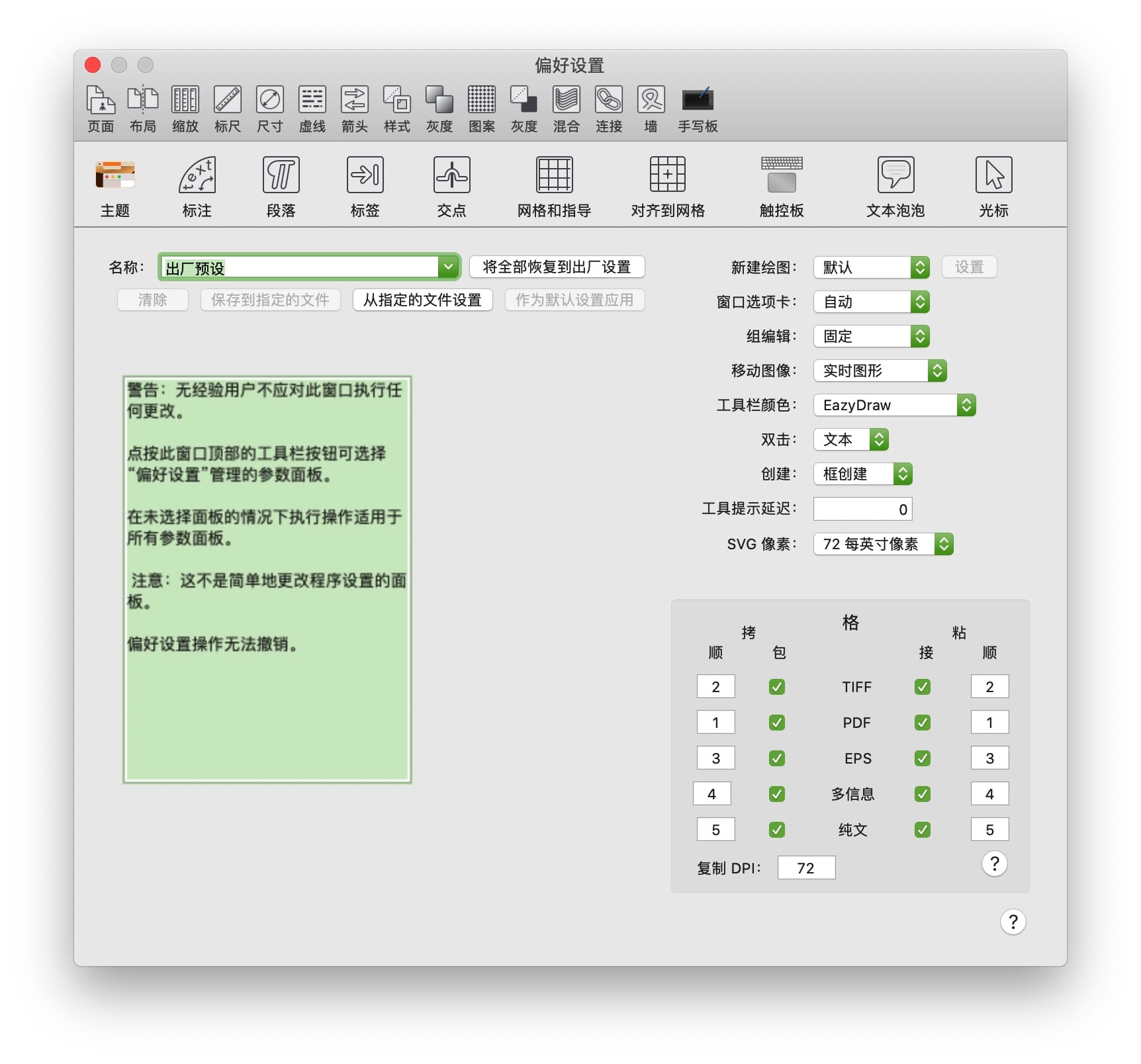The height and width of the screenshot is (1064, 1141).
Task: Uncheck the TIFF copy checkbox
Action: [777, 687]
